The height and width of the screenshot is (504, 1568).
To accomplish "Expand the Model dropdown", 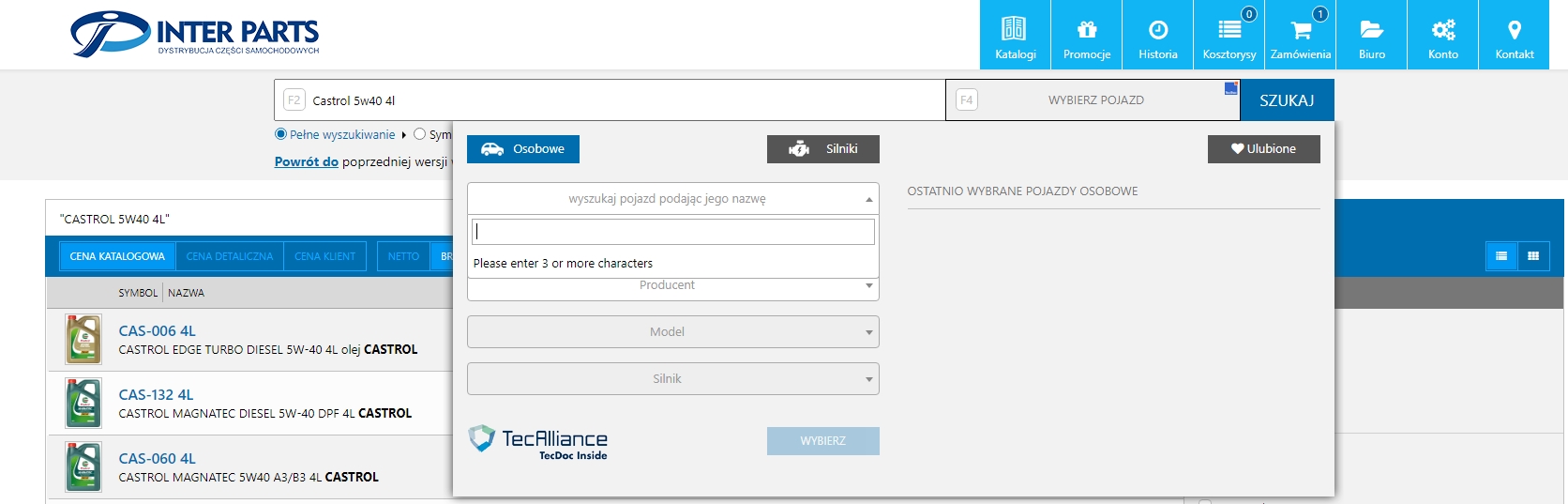I will (672, 332).
